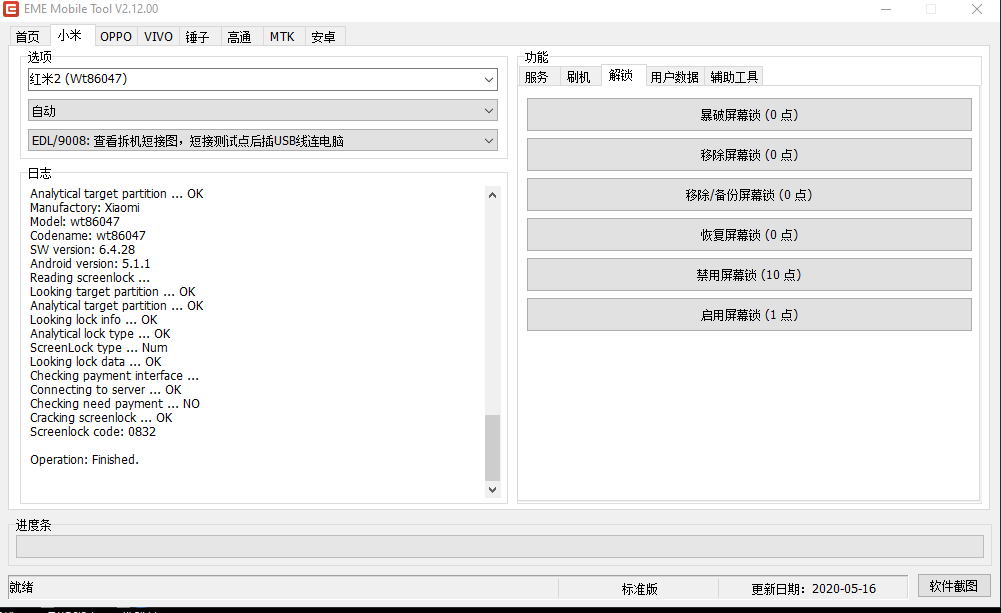Switch to the 小米 tab

70,36
